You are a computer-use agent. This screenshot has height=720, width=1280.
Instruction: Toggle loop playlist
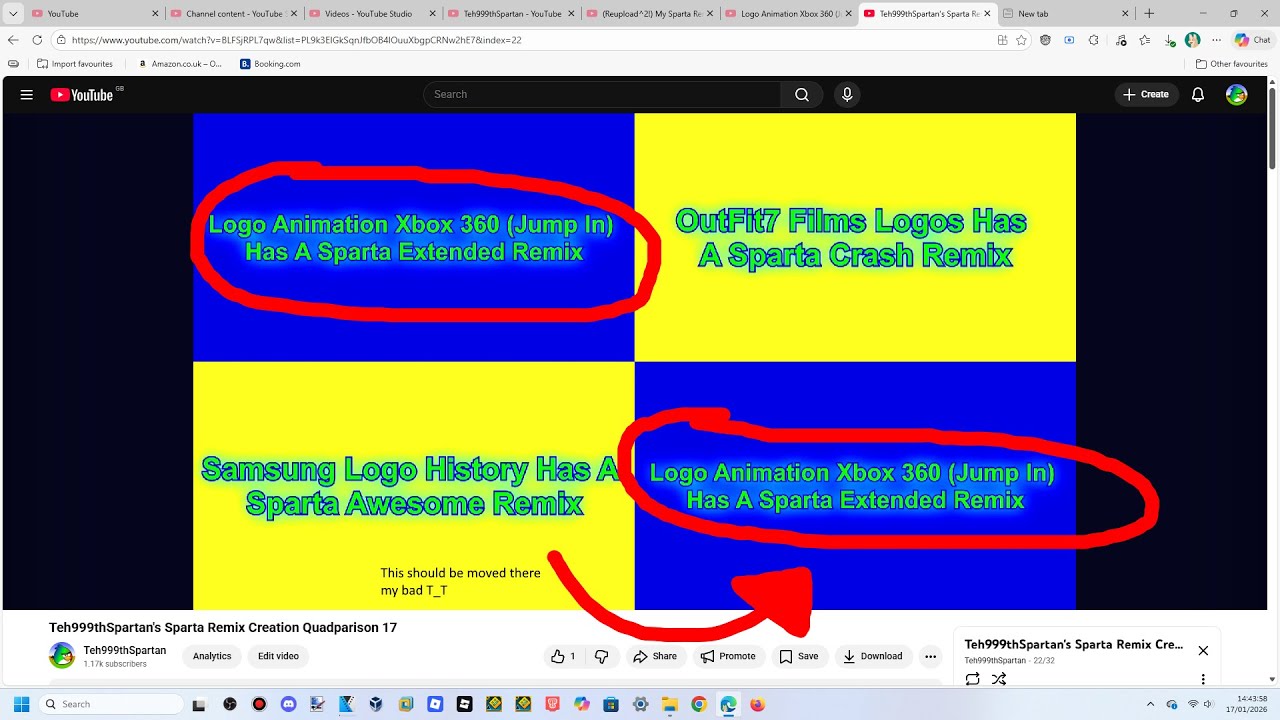[972, 679]
